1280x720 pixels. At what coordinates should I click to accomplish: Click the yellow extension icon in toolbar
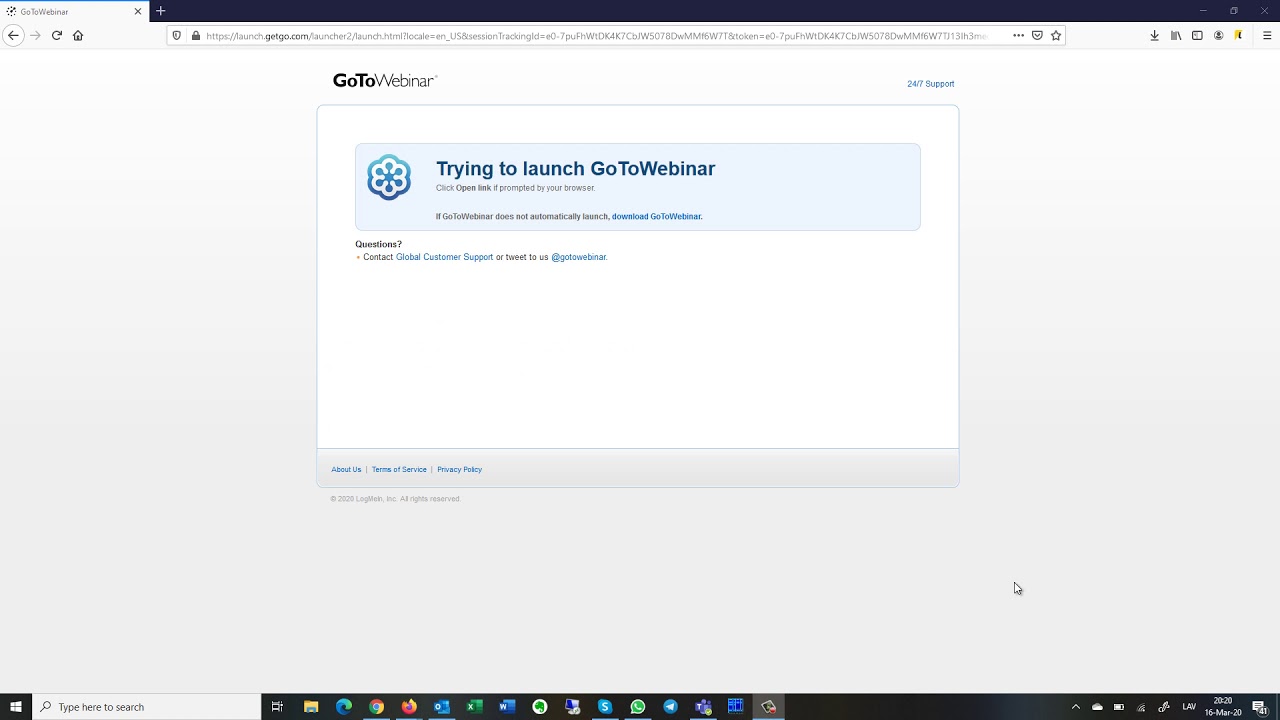(x=1239, y=35)
